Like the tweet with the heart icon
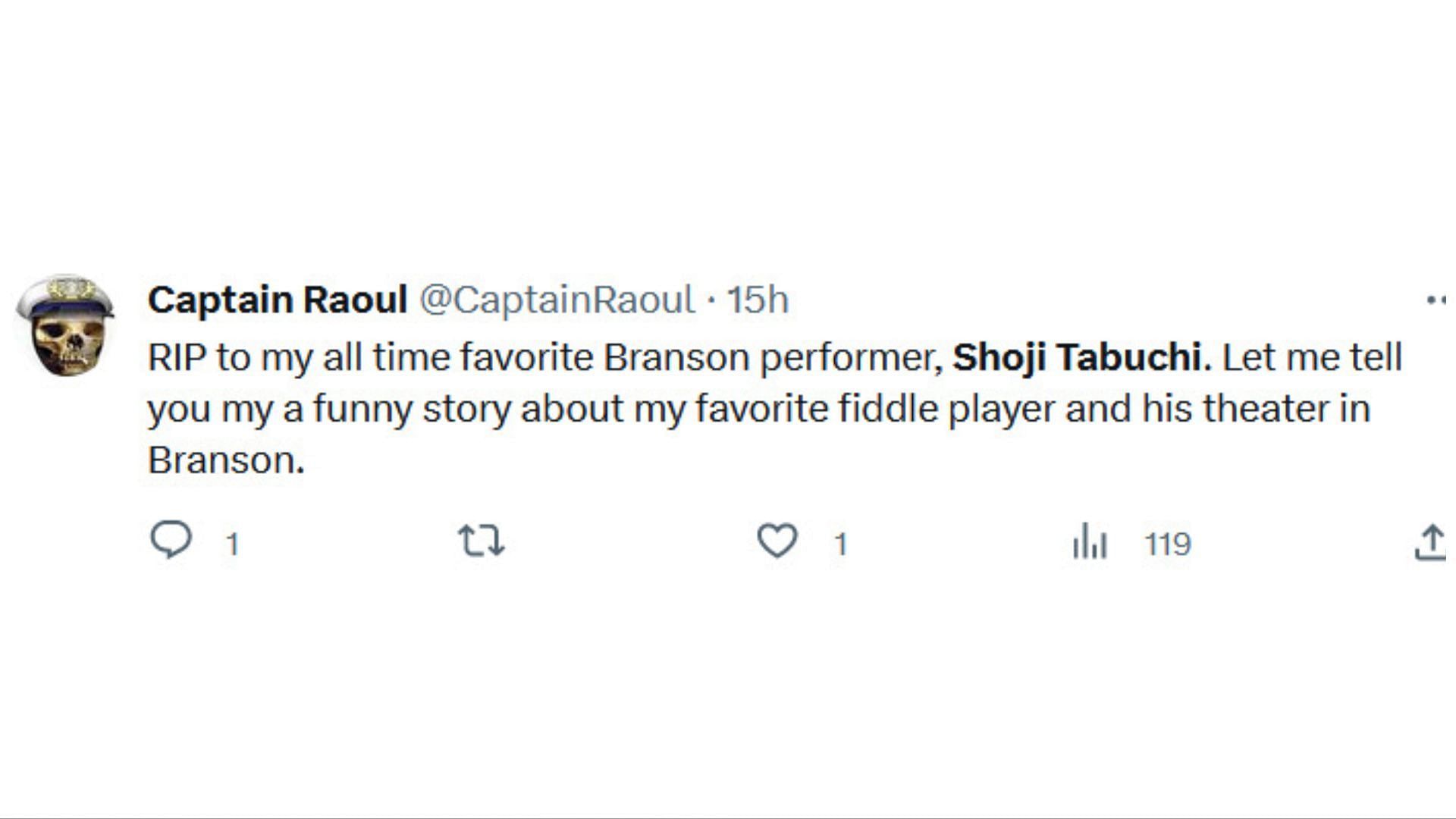1456x819 pixels. (x=777, y=541)
